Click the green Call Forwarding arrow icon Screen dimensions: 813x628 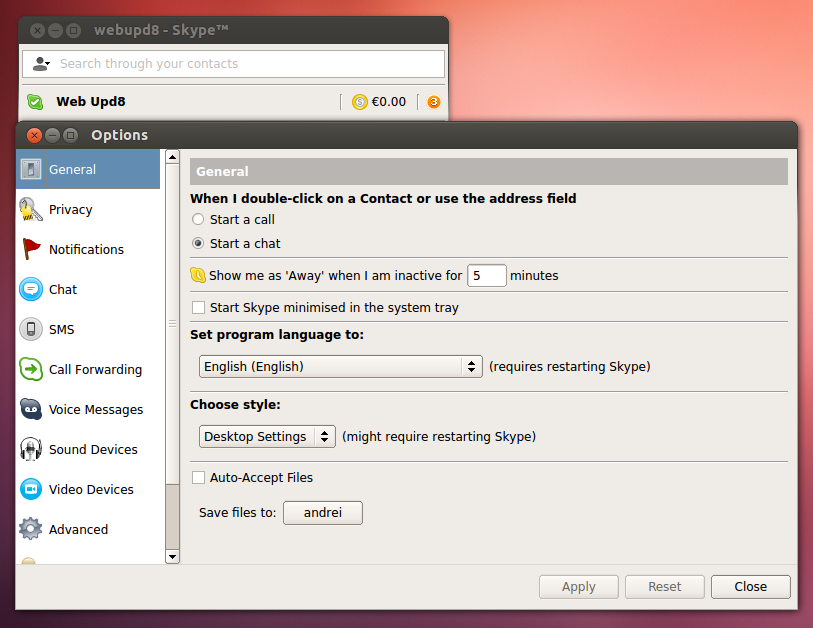(31, 369)
